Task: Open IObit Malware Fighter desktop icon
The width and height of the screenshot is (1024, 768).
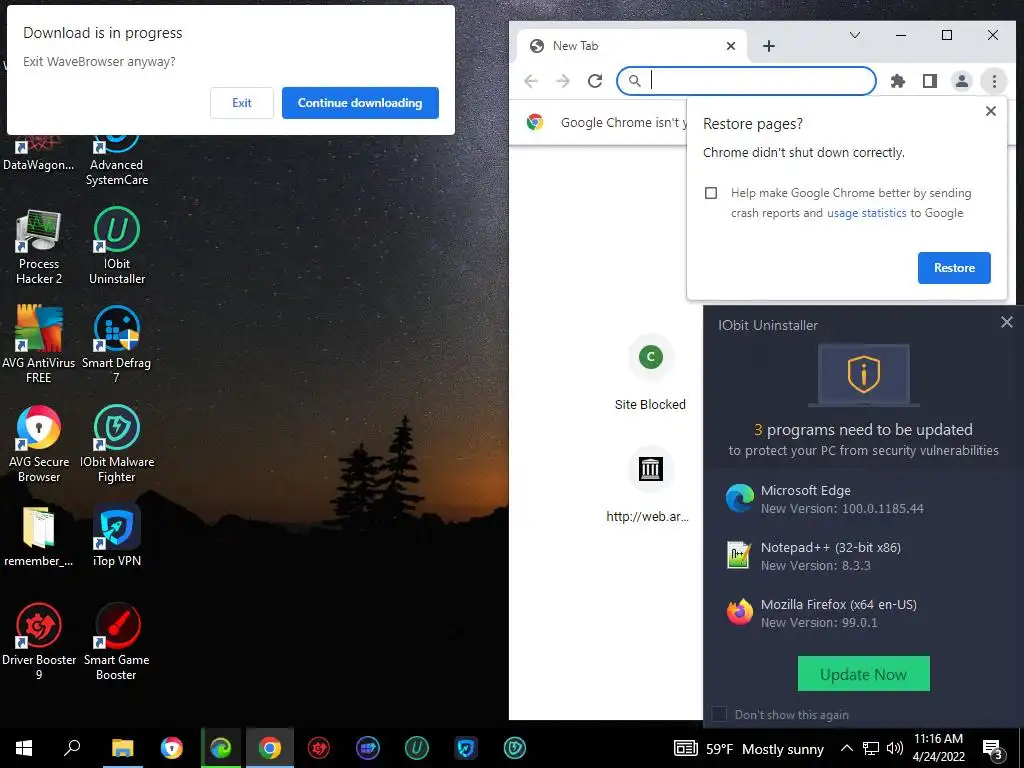Action: click(117, 444)
